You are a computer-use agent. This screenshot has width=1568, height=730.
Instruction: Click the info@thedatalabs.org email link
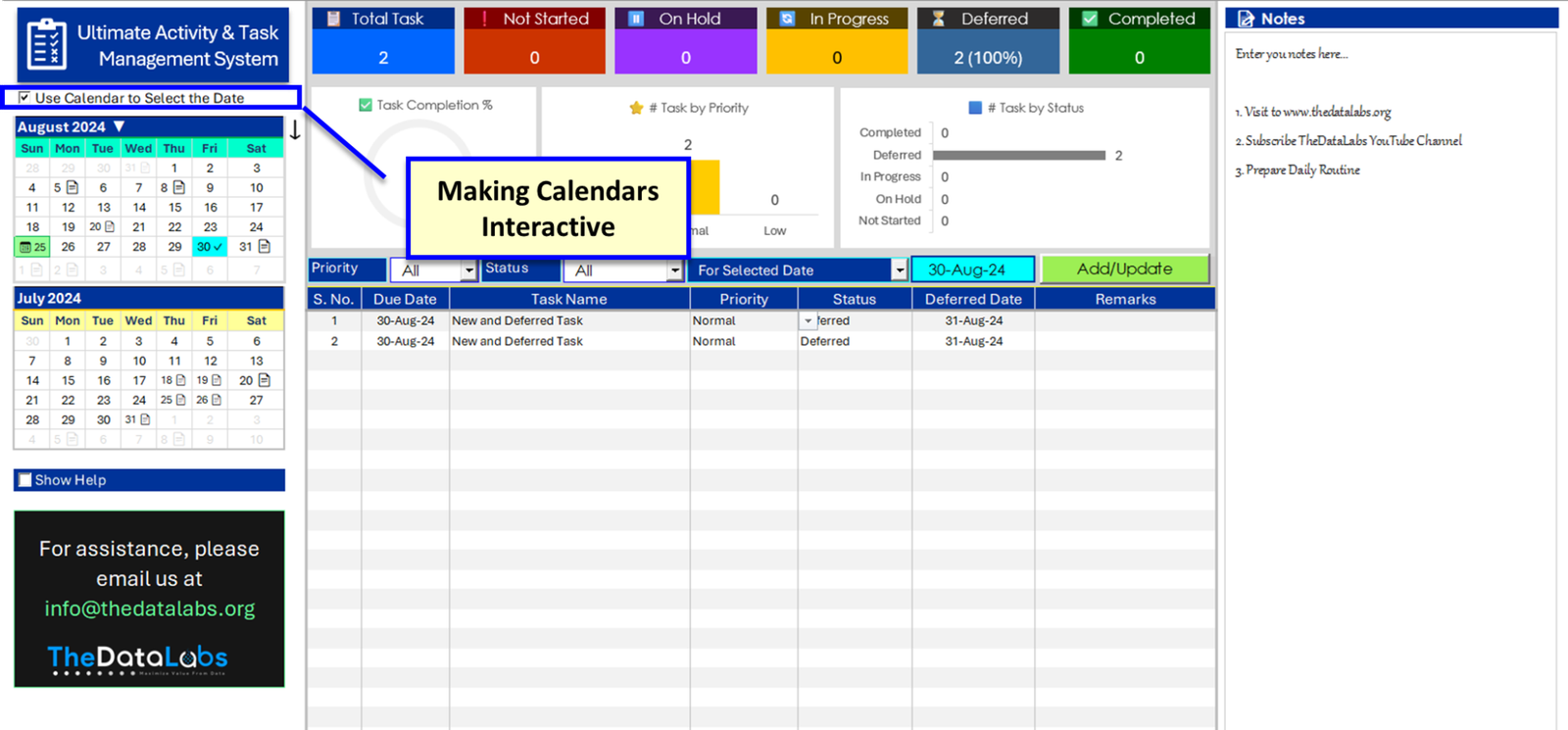point(150,608)
